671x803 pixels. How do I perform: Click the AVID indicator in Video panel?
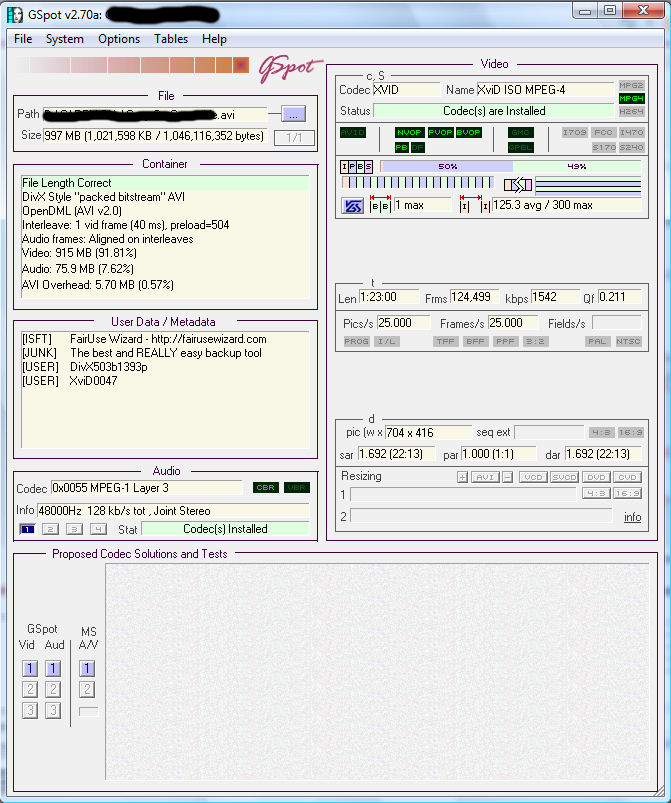[353, 132]
